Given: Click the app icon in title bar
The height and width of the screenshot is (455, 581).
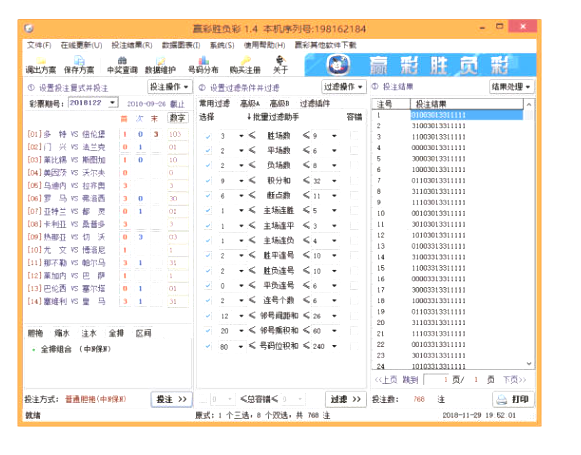Looking at the screenshot, I should (x=29, y=29).
